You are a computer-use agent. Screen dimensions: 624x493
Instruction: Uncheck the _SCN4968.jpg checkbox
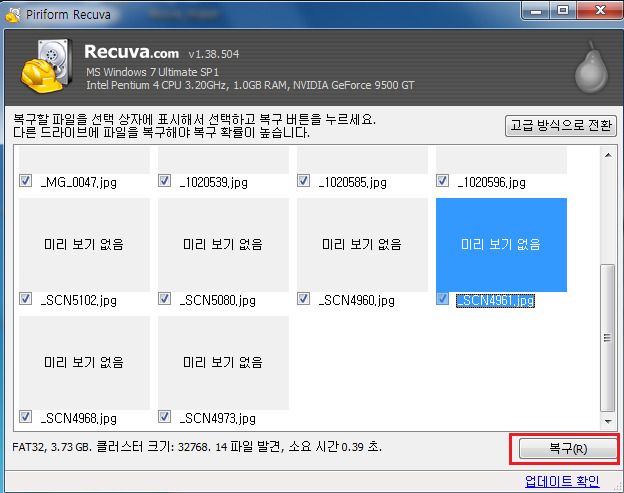(25, 417)
